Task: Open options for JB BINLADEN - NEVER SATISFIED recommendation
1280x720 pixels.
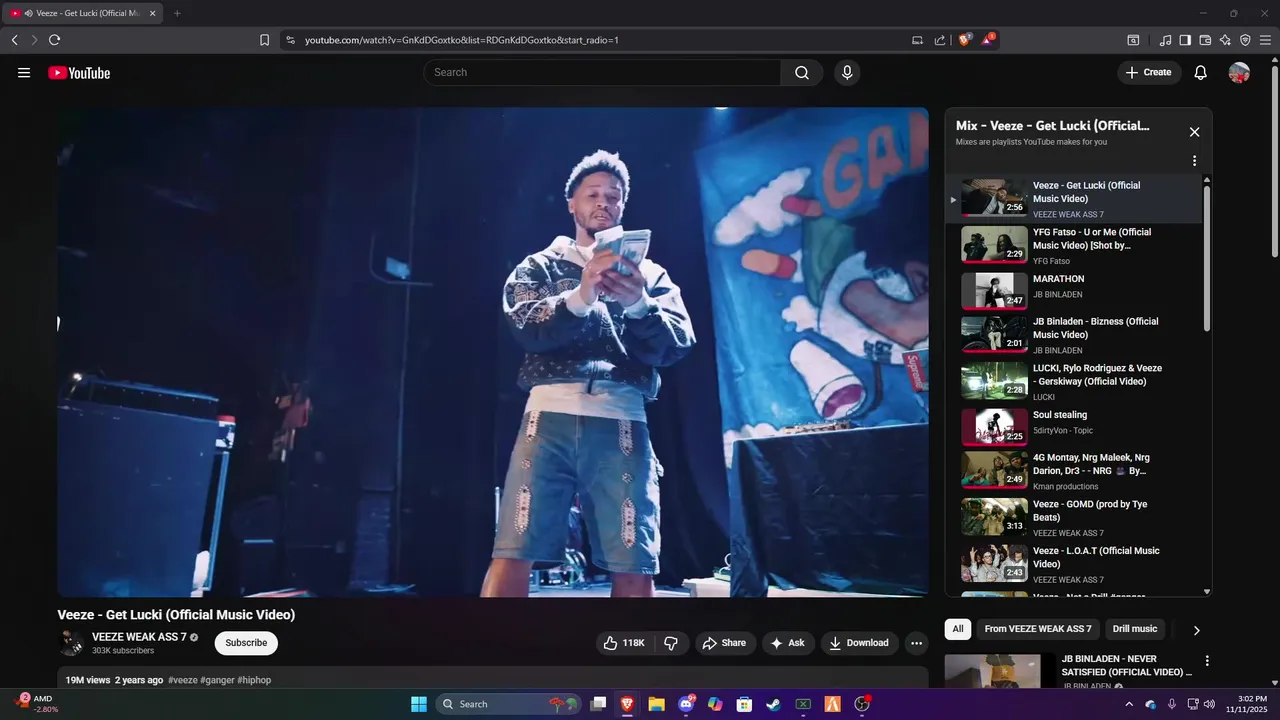Action: [x=1207, y=661]
